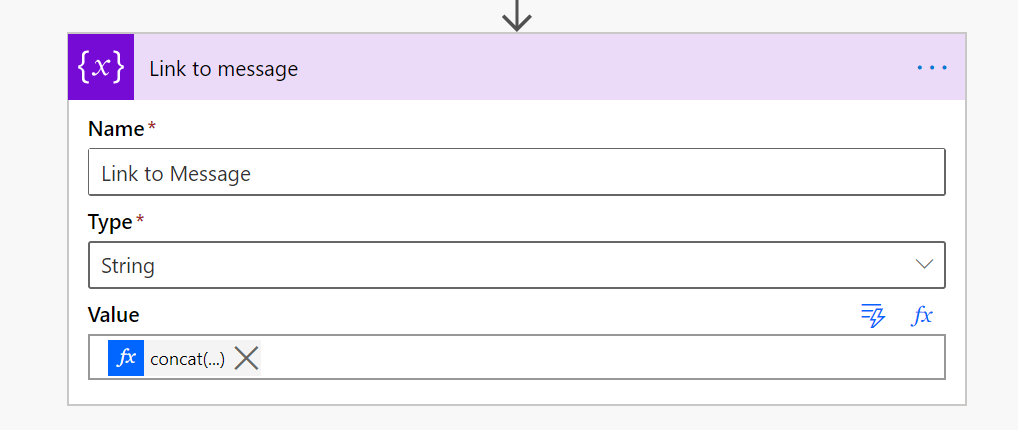Click the purple variable icon in card header
The height and width of the screenshot is (430, 1018).
101,67
